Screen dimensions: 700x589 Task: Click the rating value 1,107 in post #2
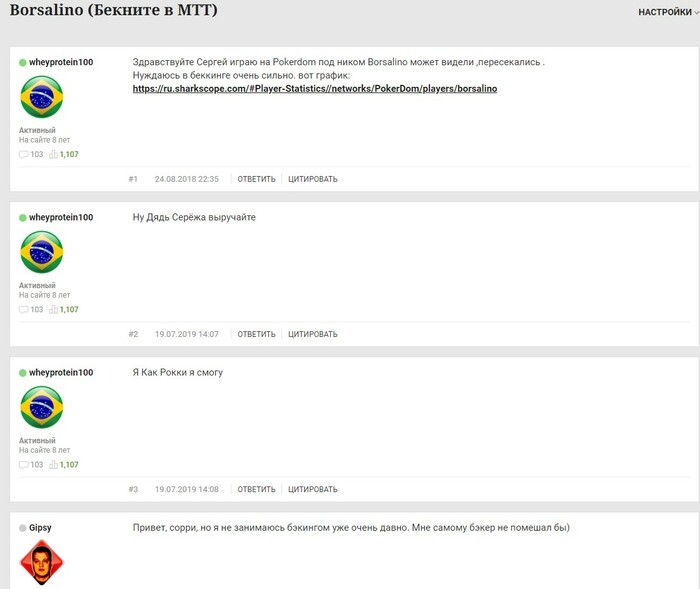coord(69,309)
